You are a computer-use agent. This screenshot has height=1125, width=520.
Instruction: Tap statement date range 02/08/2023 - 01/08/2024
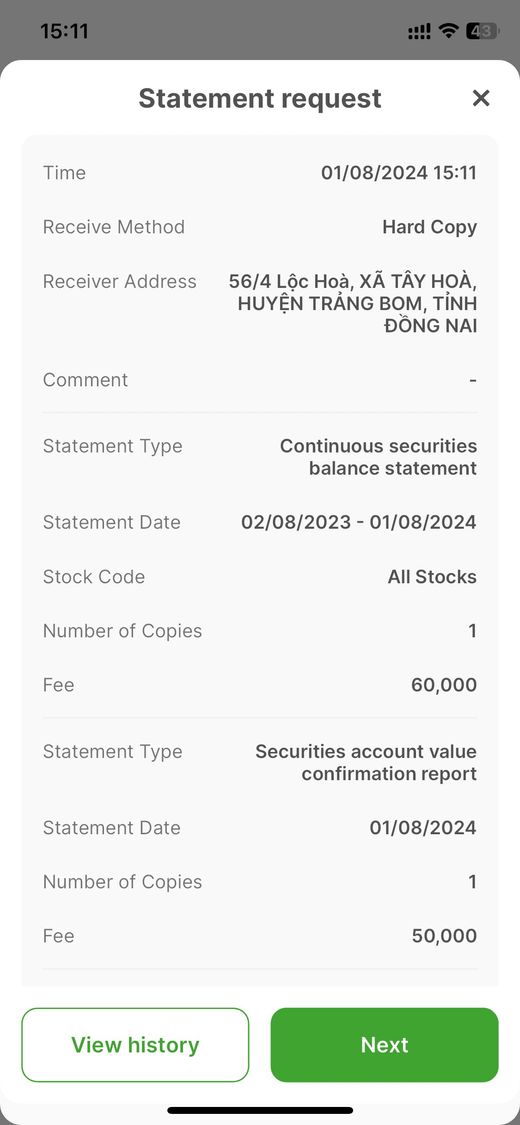359,522
